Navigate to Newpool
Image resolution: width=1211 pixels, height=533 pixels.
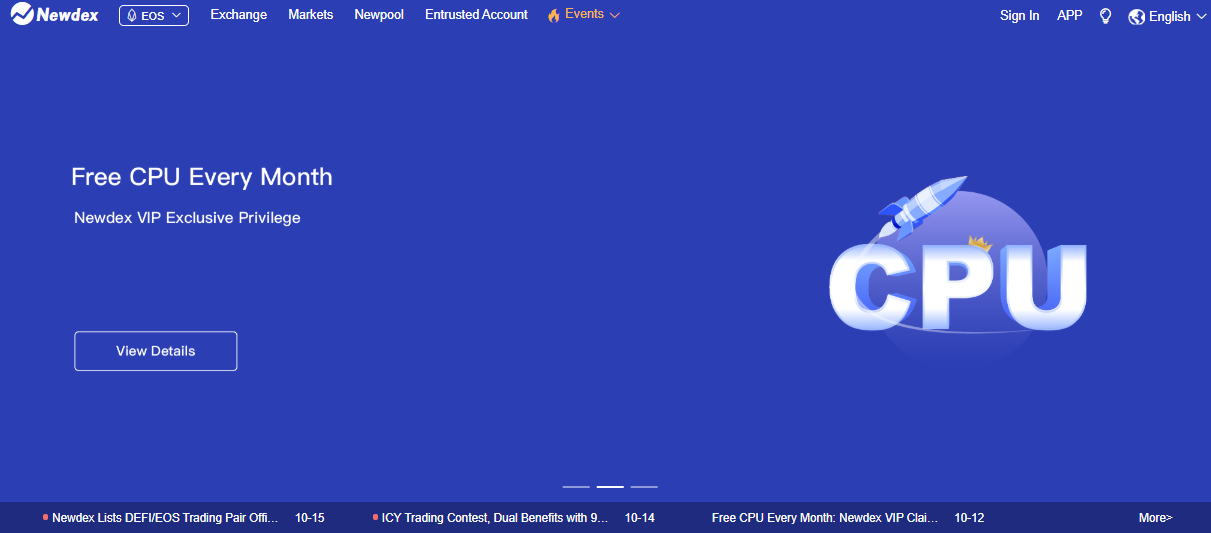coord(379,15)
